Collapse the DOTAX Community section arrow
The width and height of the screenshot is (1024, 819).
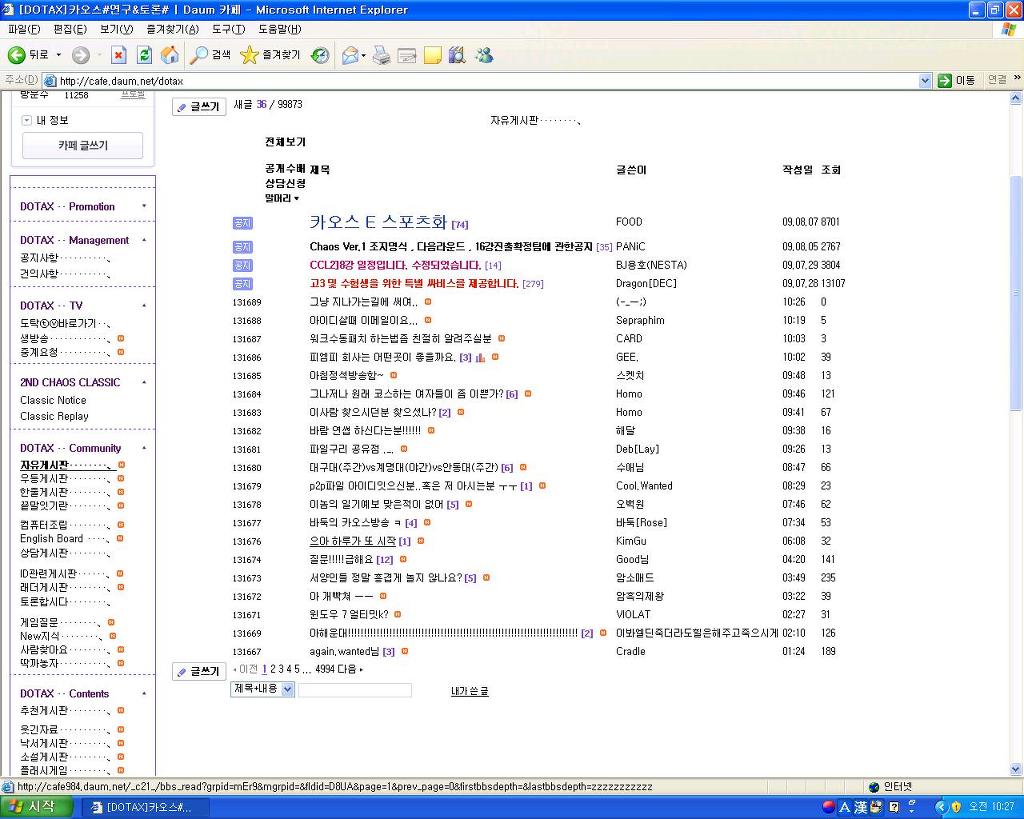tap(144, 448)
